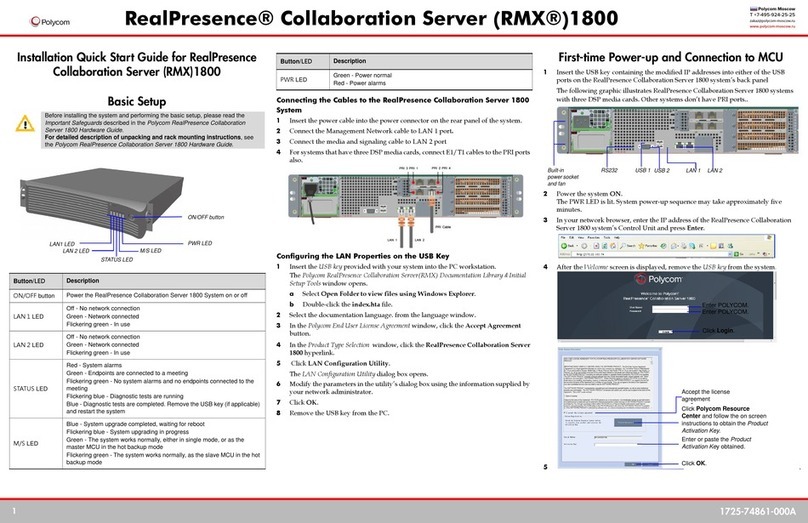The height and width of the screenshot is (523, 808).
Task: Click the Login button on the dark login screen
Action: (666, 331)
